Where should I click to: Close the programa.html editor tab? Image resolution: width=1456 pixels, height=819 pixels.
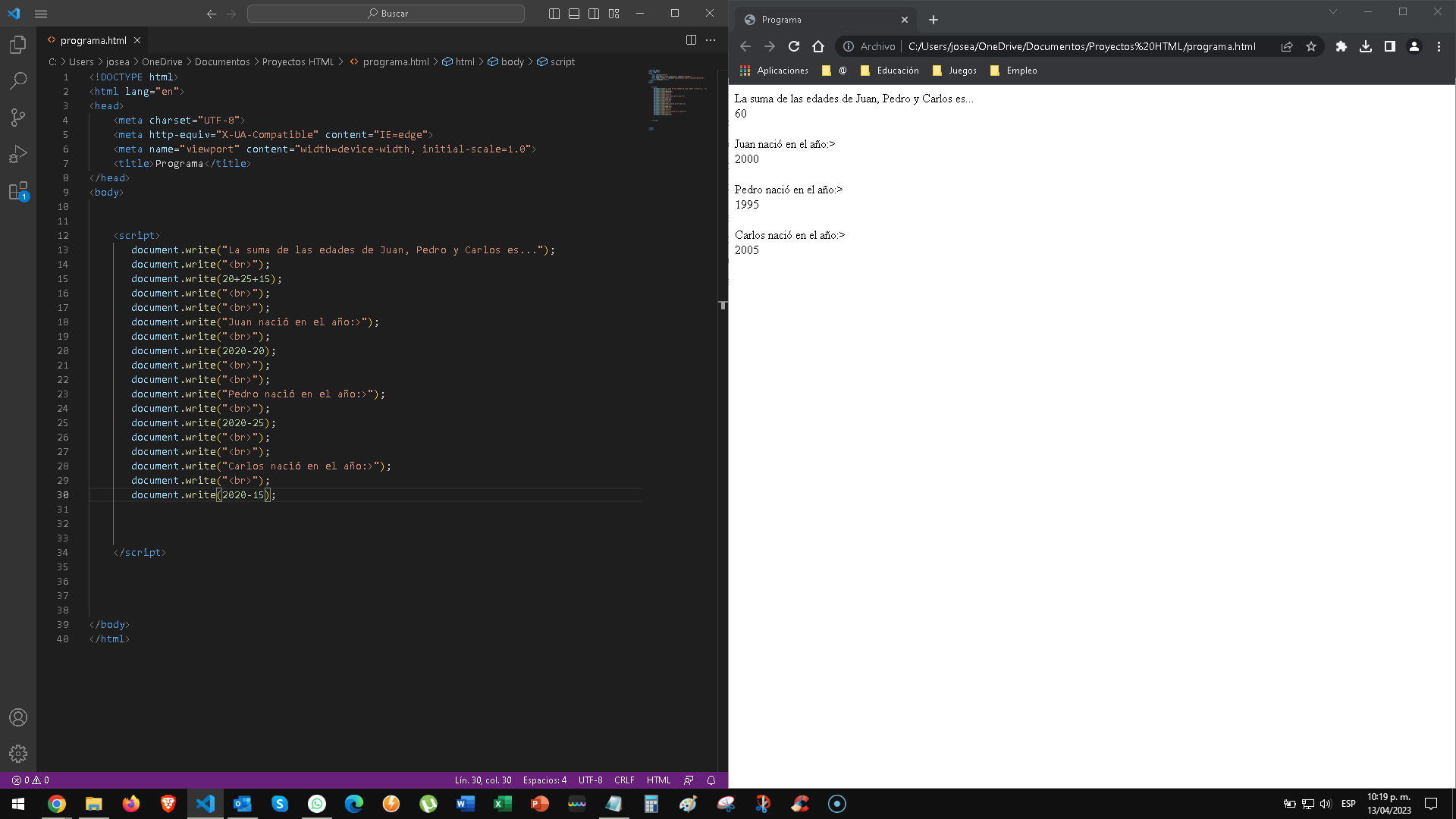(137, 40)
